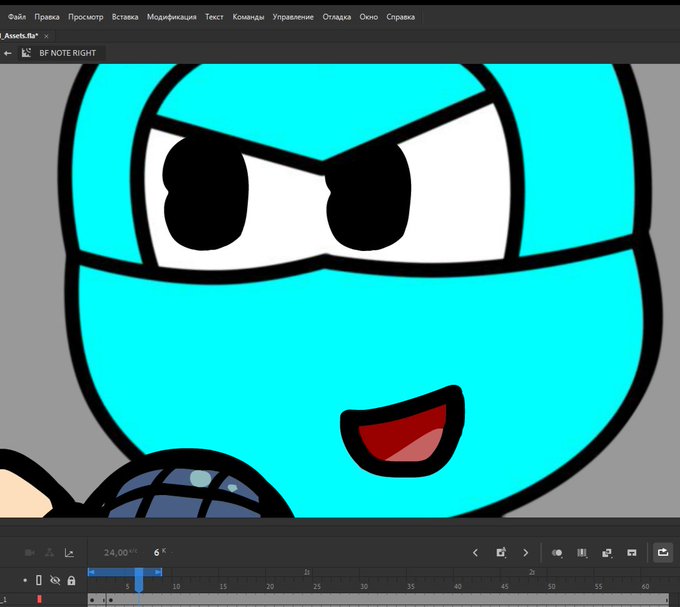
Task: Toggle the loop playback button
Action: 663,552
